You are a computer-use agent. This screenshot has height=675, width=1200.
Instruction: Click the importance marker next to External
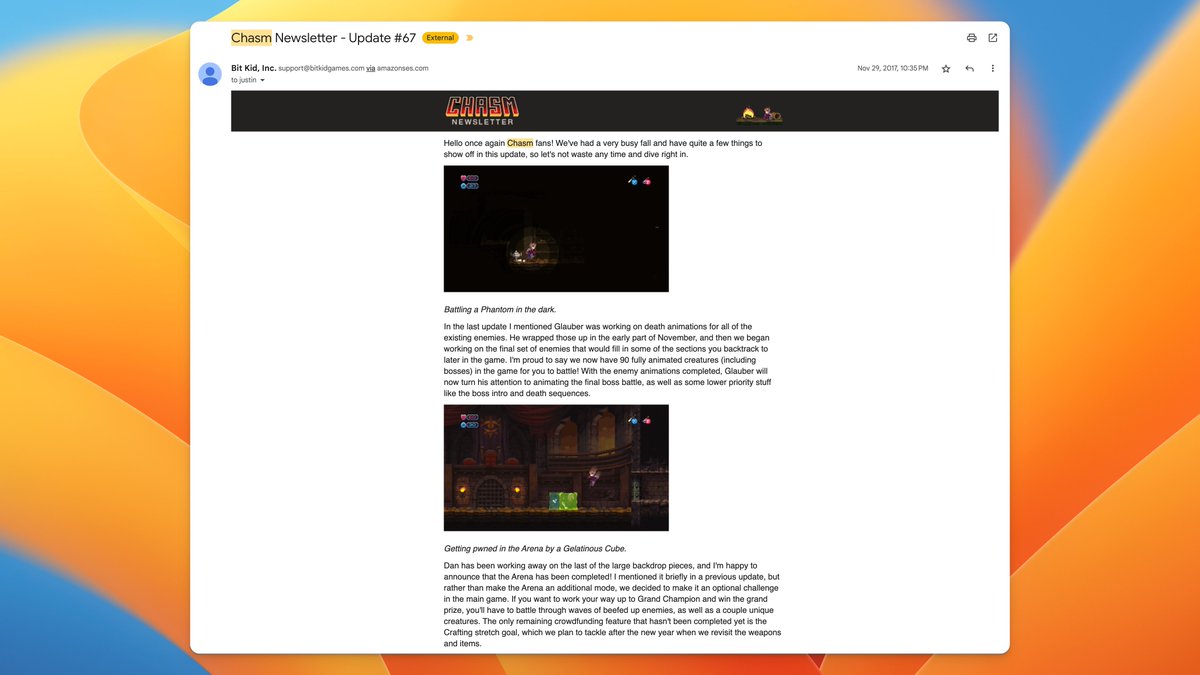coord(470,38)
